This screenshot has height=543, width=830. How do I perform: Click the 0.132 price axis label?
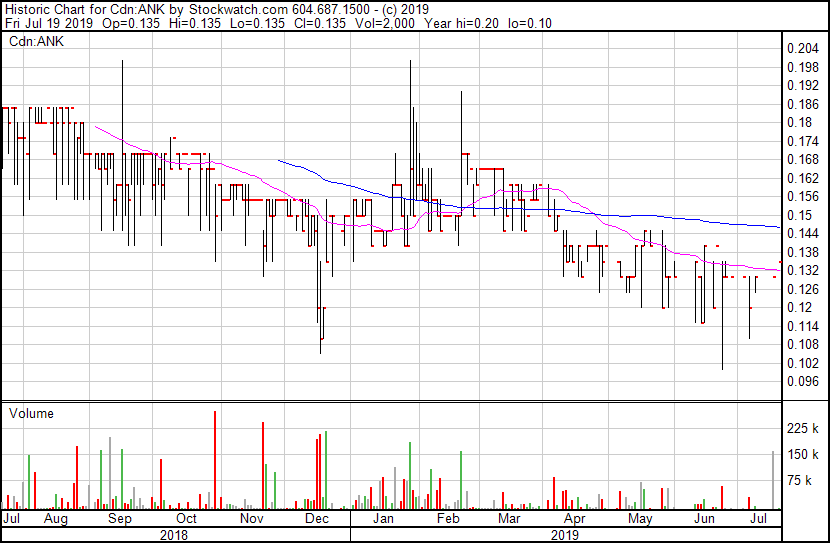[x=802, y=270]
